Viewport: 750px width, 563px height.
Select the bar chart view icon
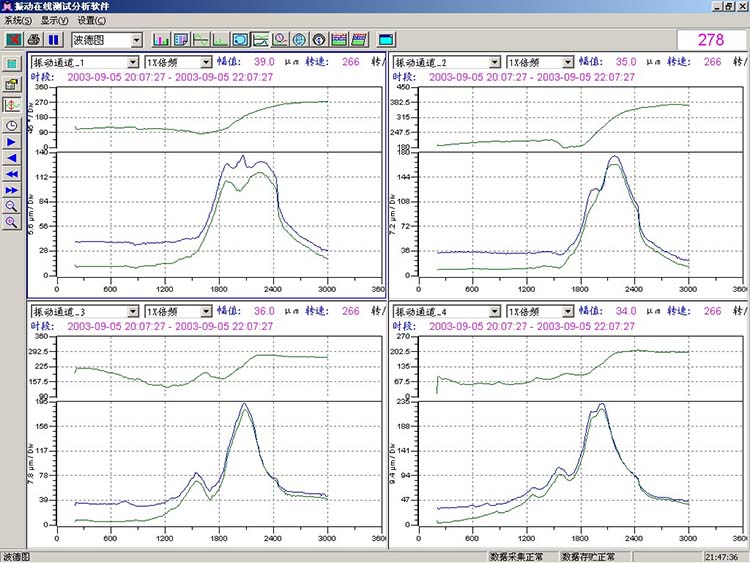[x=161, y=40]
